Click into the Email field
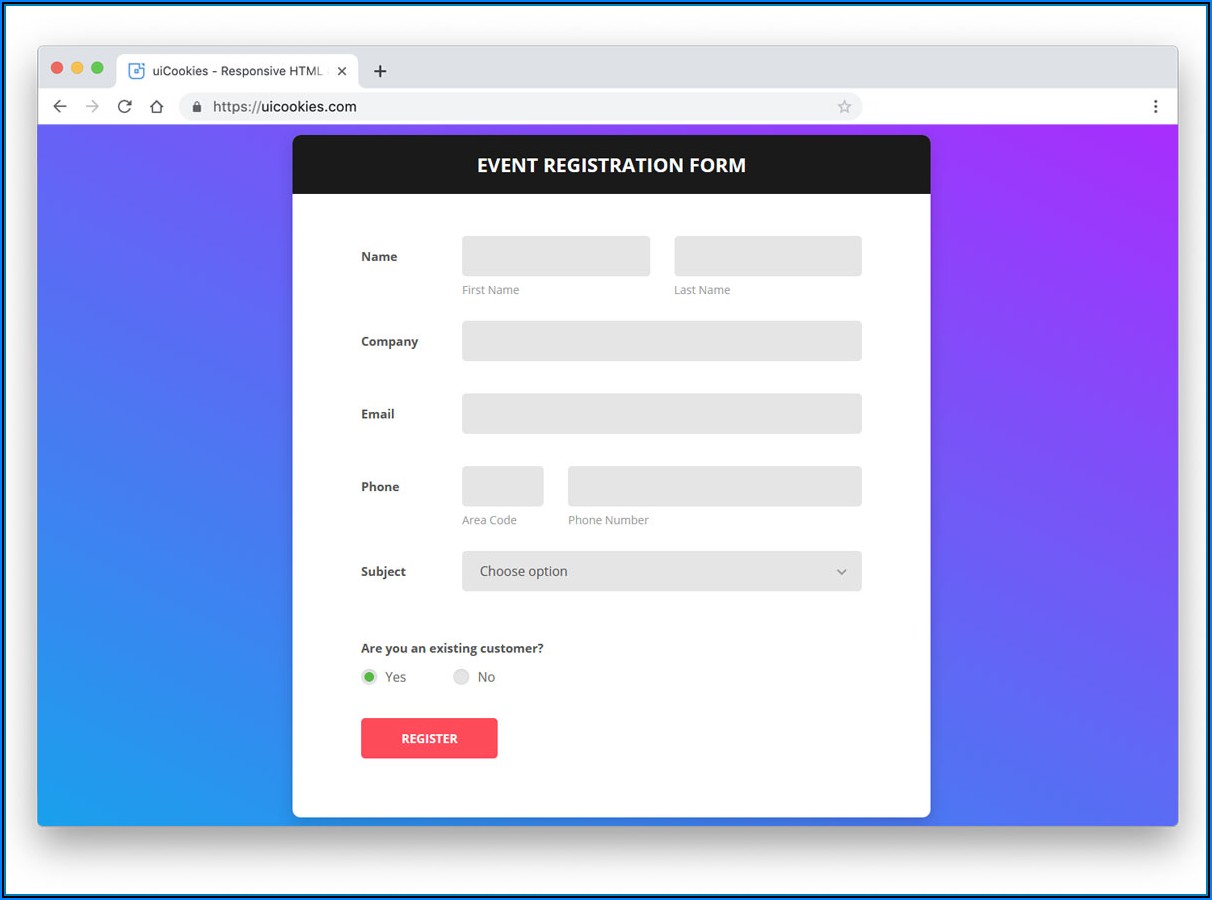The height and width of the screenshot is (900, 1212). 661,413
